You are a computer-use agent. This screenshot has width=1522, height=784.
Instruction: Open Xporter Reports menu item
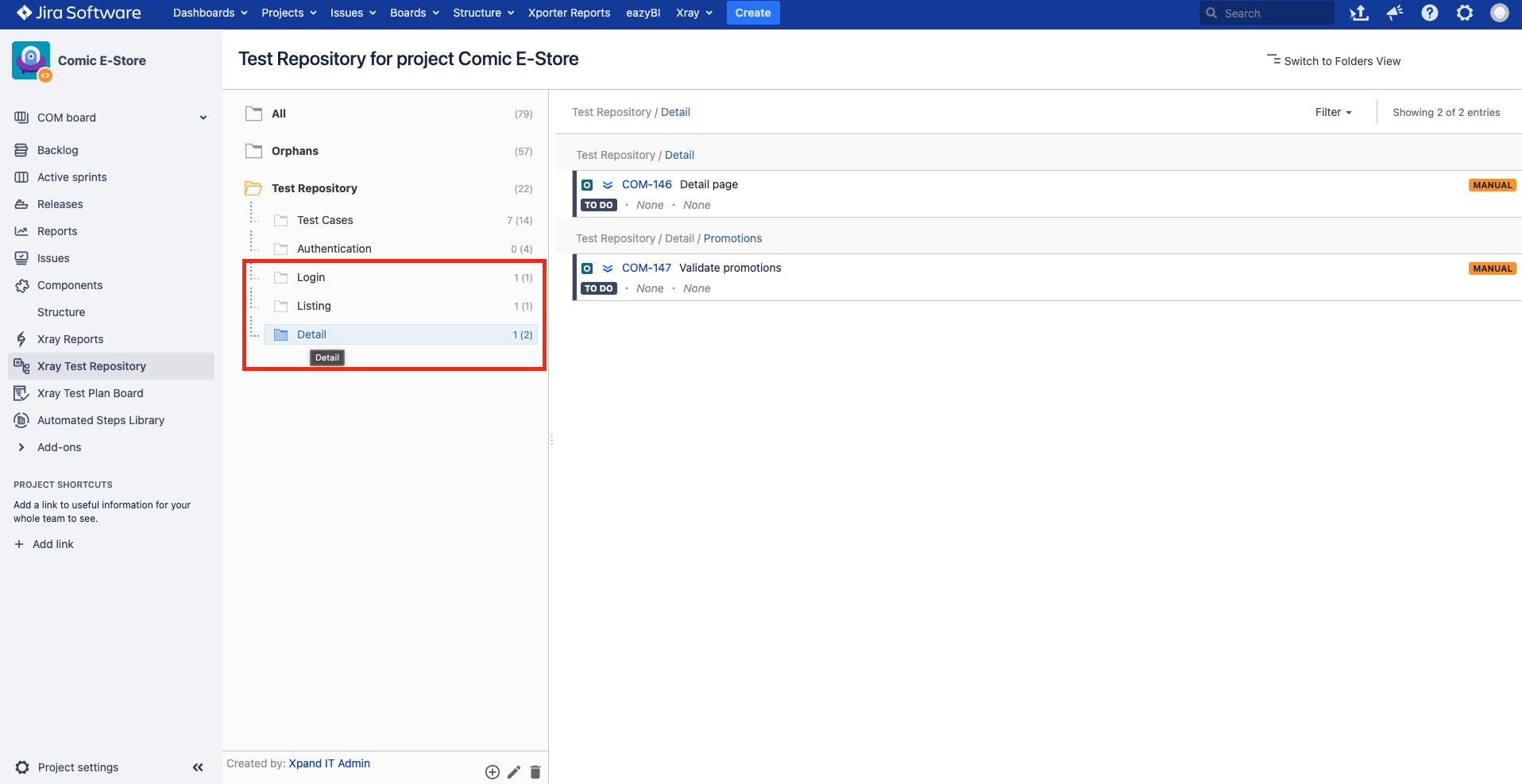[x=569, y=13]
